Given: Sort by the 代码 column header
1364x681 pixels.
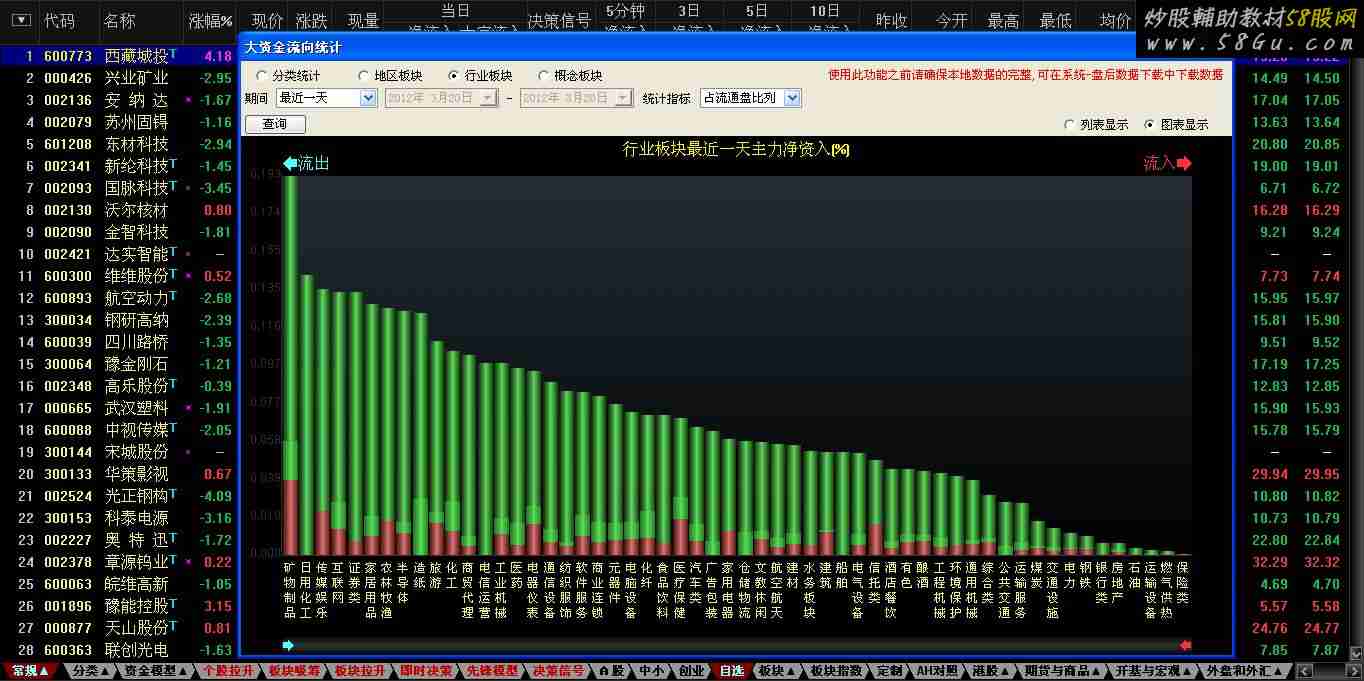Looking at the screenshot, I should coord(59,20).
